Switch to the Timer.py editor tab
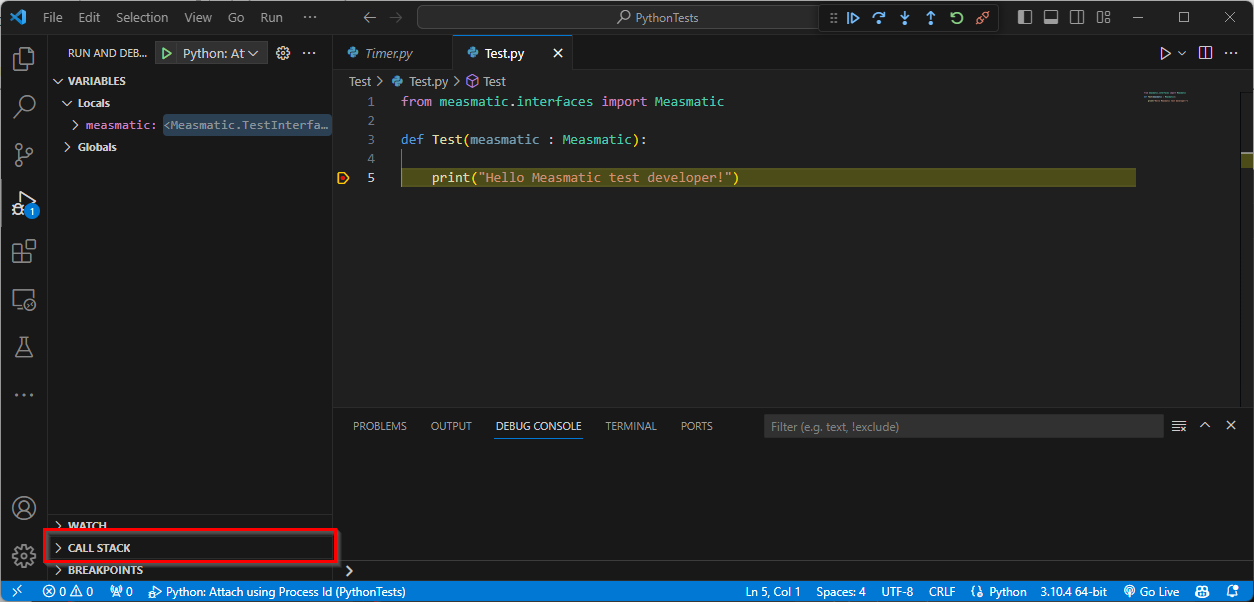1254x602 pixels. click(x=392, y=53)
